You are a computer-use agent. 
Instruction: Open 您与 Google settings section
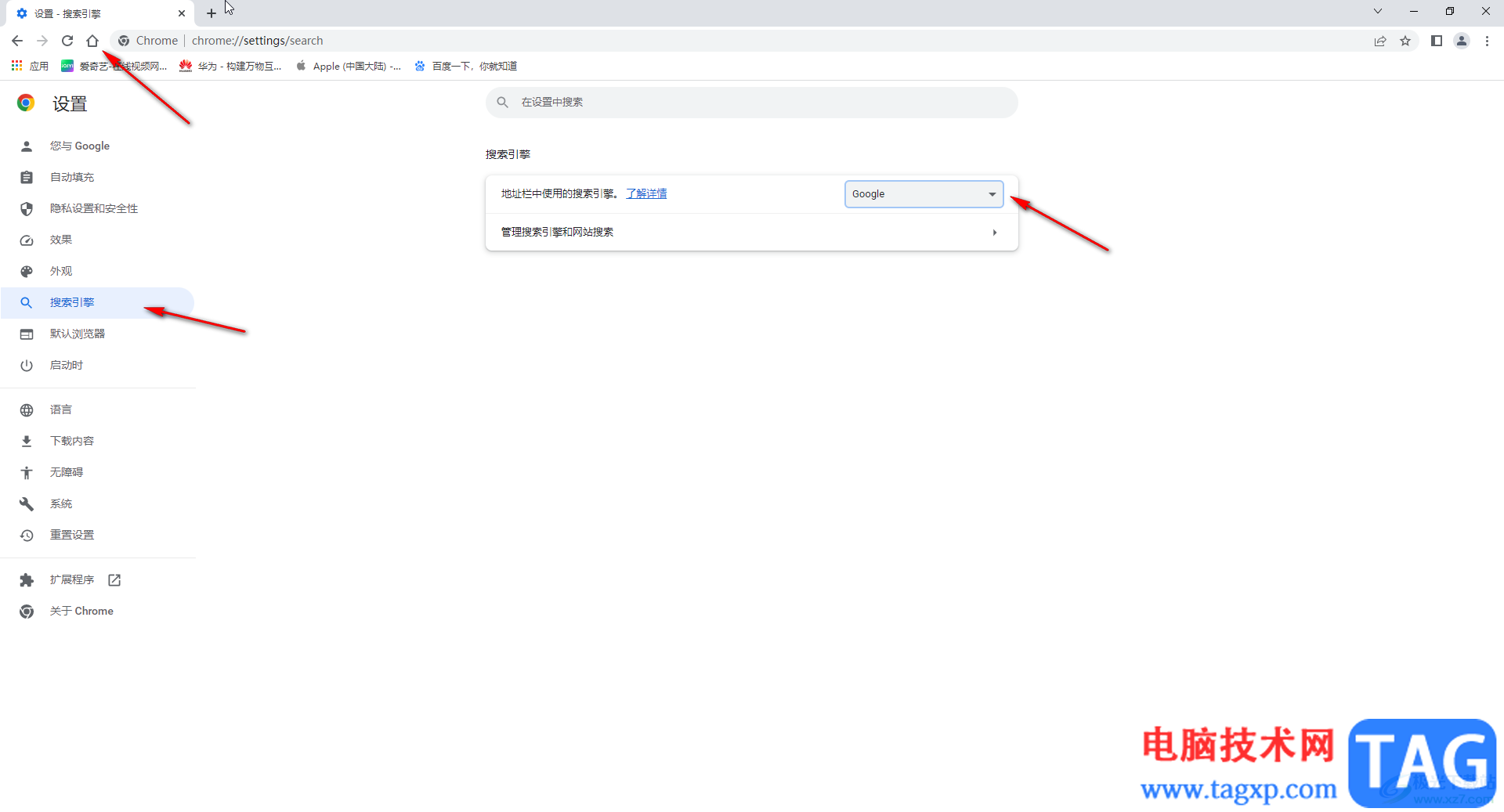pyautogui.click(x=97, y=146)
